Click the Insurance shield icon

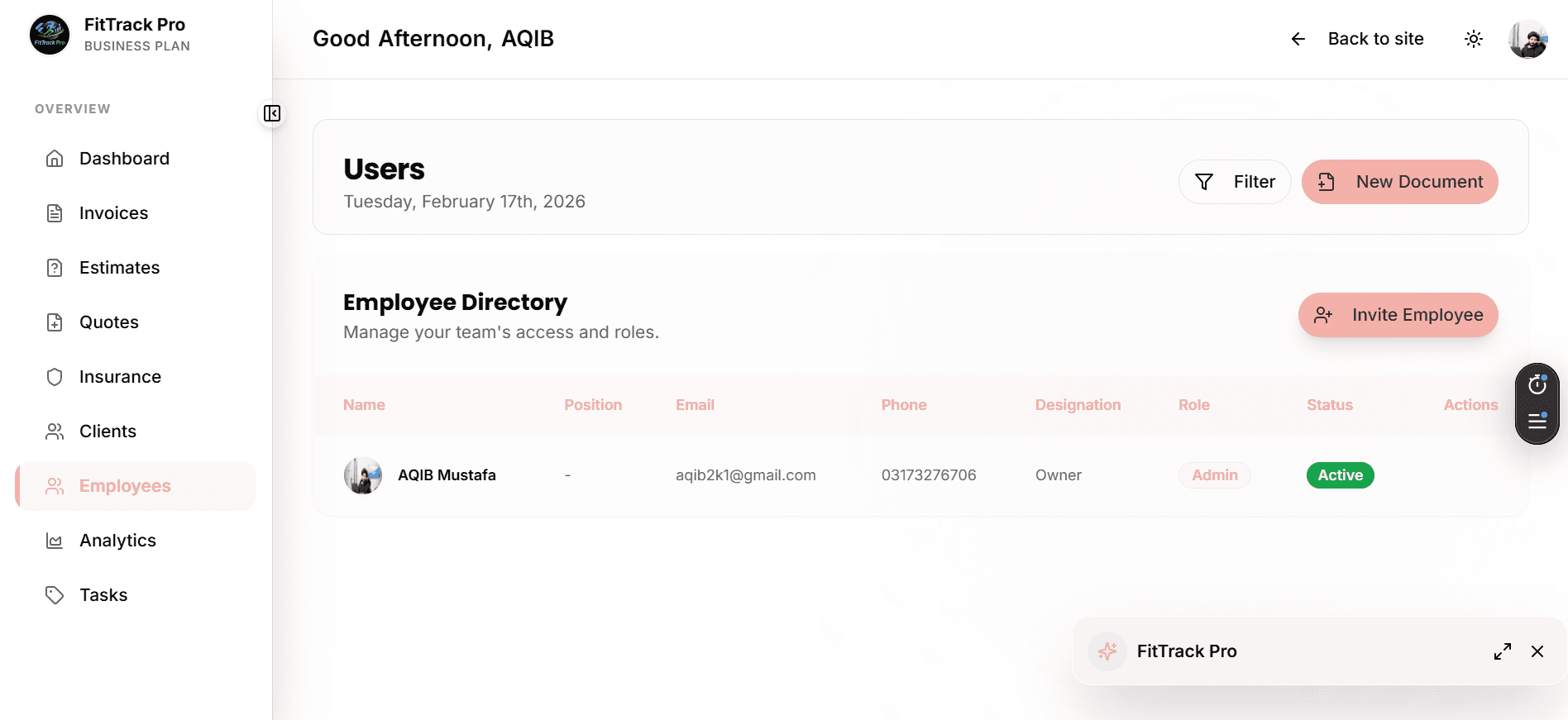[55, 377]
